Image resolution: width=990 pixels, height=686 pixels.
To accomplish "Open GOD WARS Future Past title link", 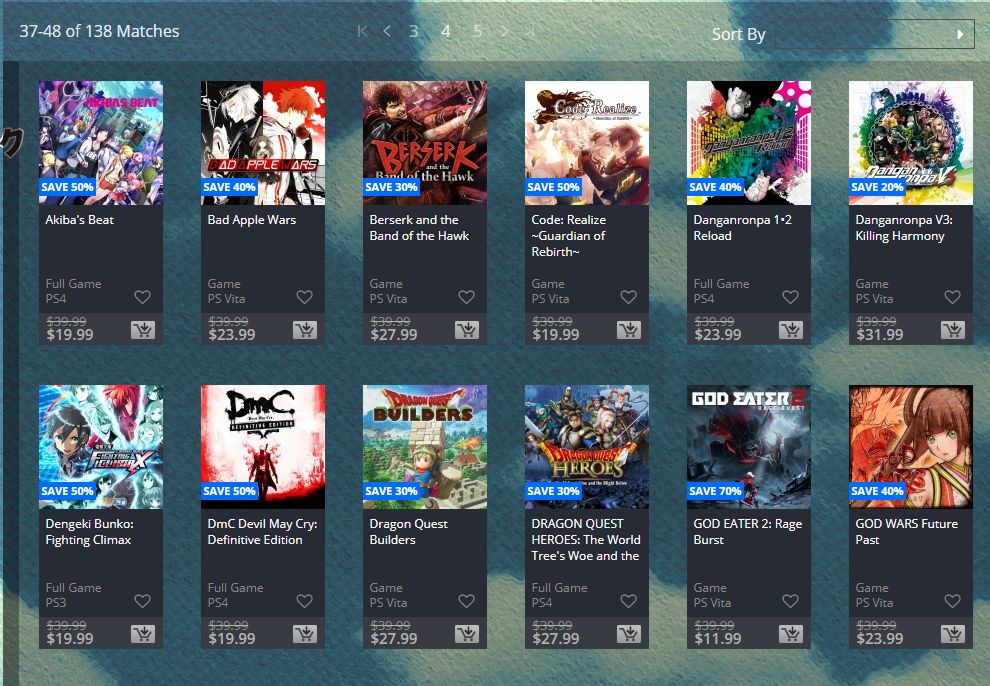I will (x=906, y=532).
